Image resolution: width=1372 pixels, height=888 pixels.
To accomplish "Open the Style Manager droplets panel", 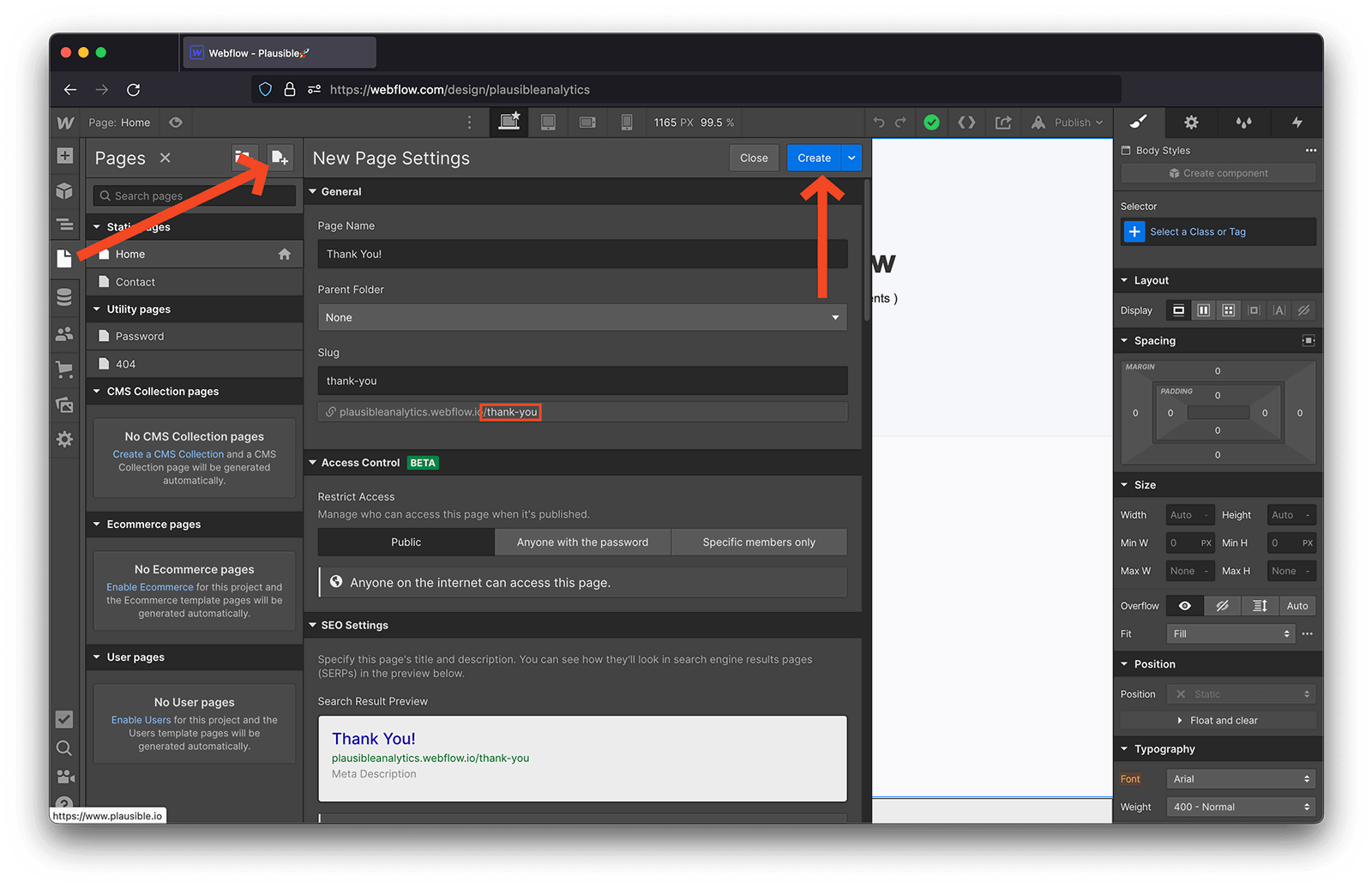I will point(1244,122).
